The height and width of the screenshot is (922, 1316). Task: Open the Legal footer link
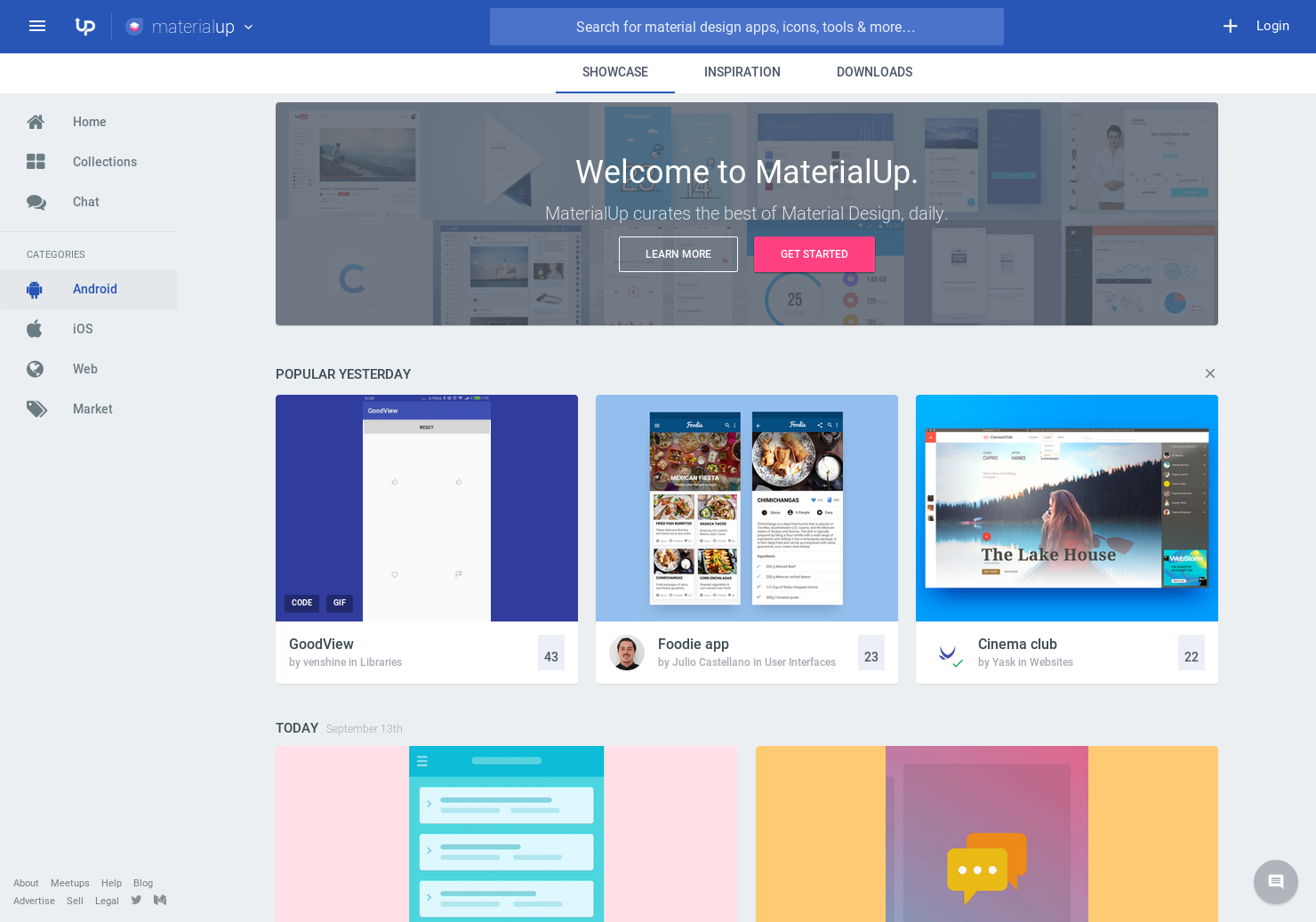point(107,901)
